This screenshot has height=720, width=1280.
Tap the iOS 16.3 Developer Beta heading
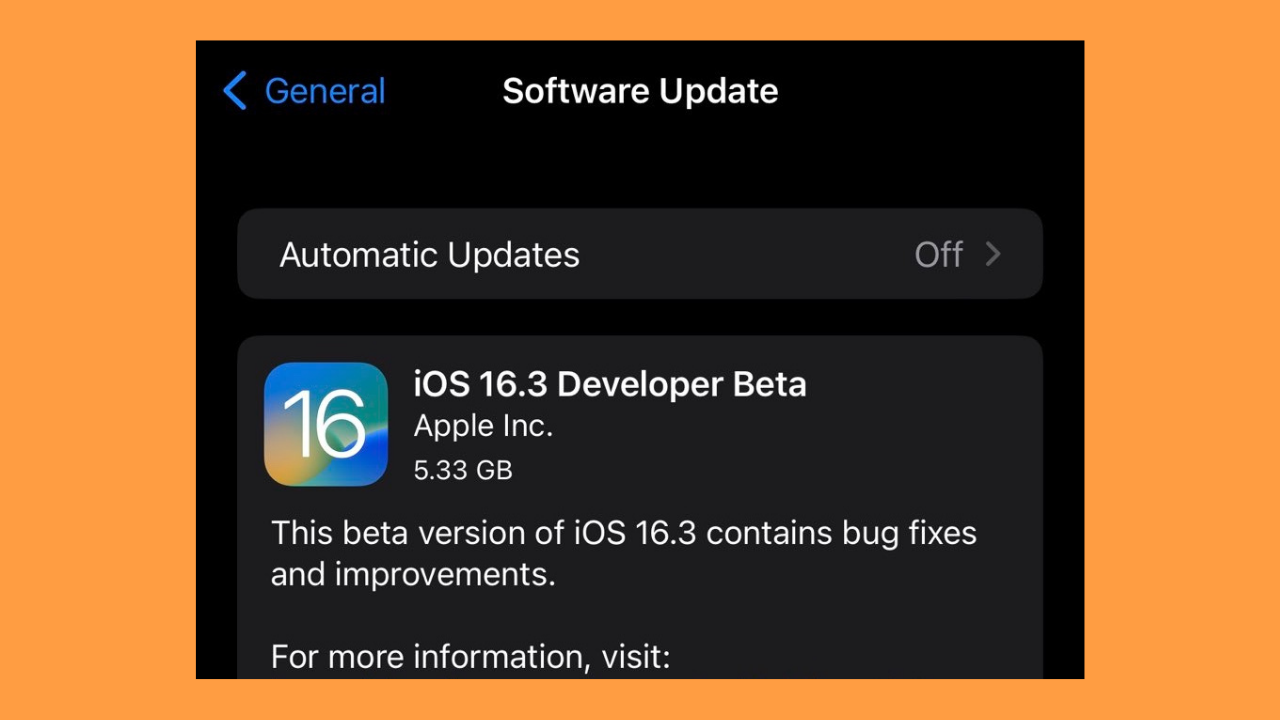611,384
